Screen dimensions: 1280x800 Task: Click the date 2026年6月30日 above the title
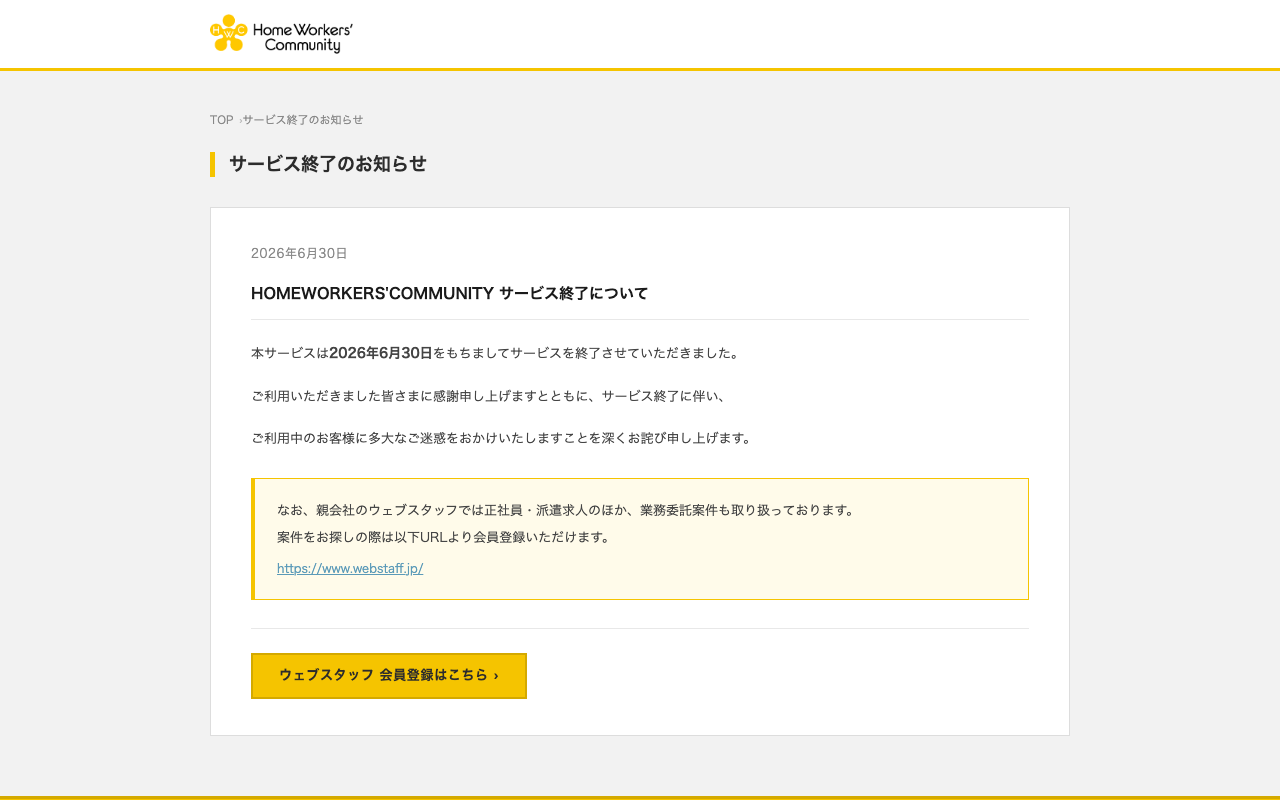299,253
